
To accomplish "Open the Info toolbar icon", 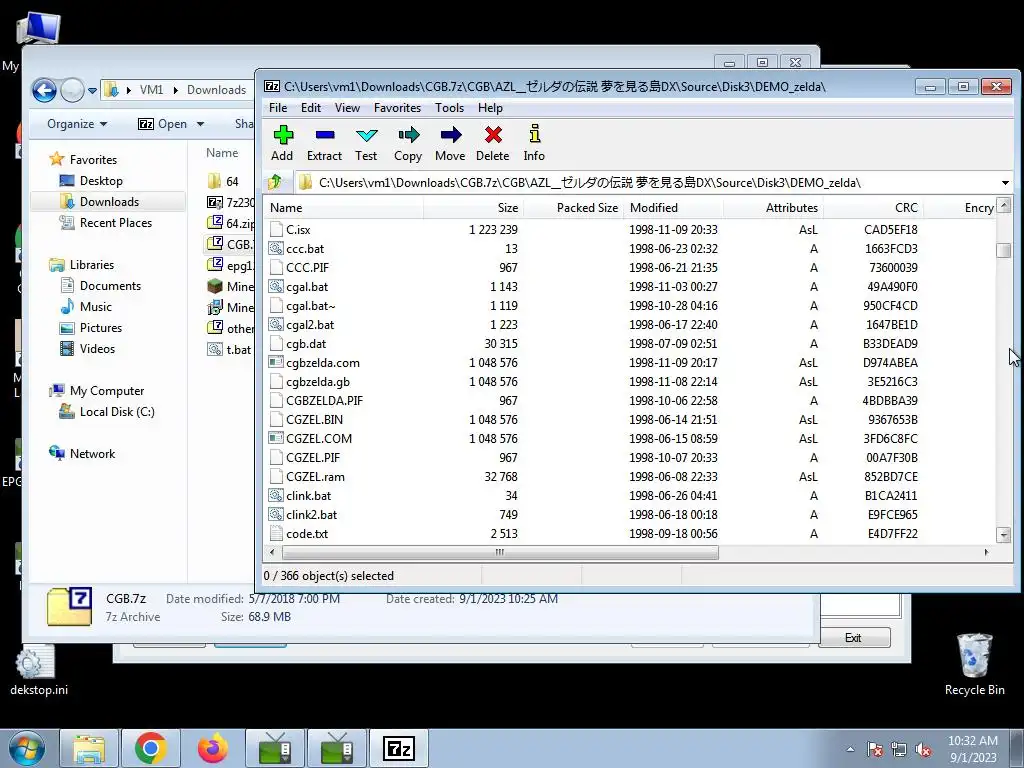I will pos(534,134).
